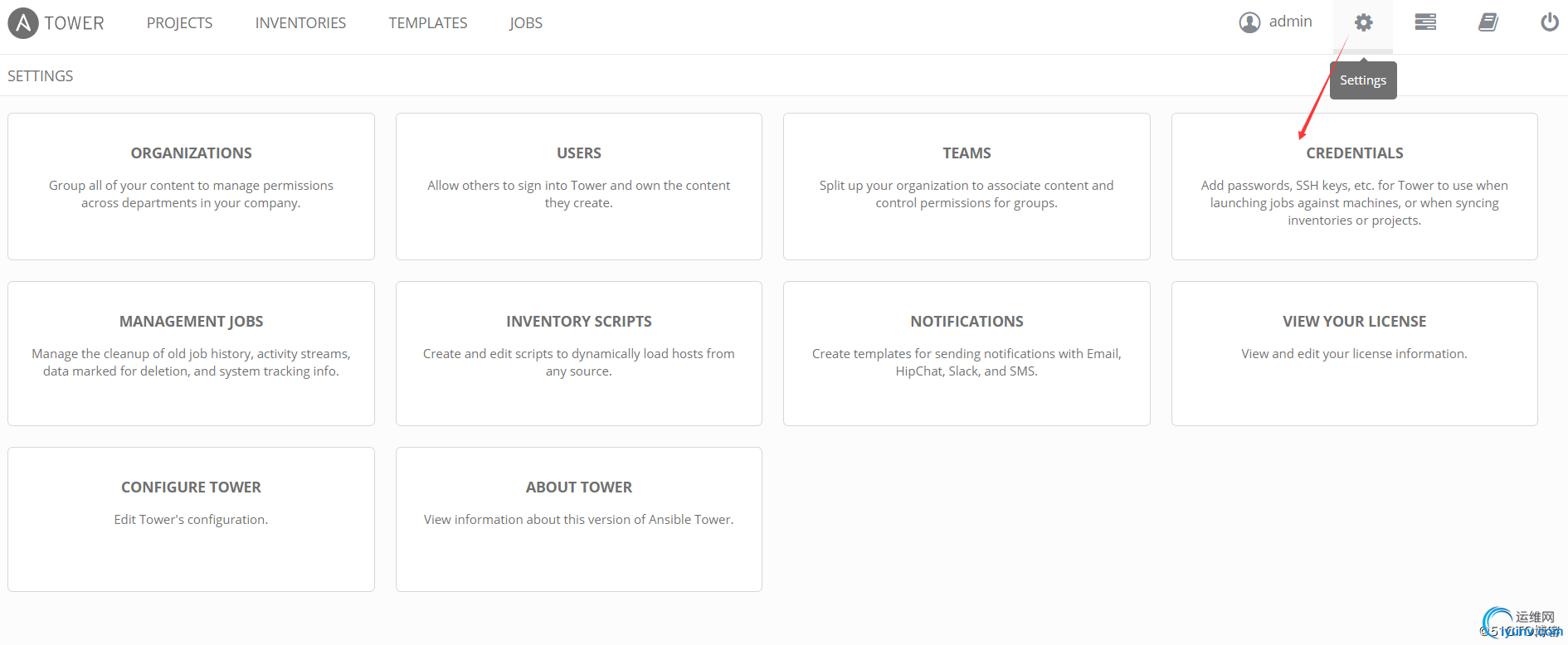Screen dimensions: 1568x645
Task: Click 'View and edit your license information.' text
Action: coord(1354,354)
